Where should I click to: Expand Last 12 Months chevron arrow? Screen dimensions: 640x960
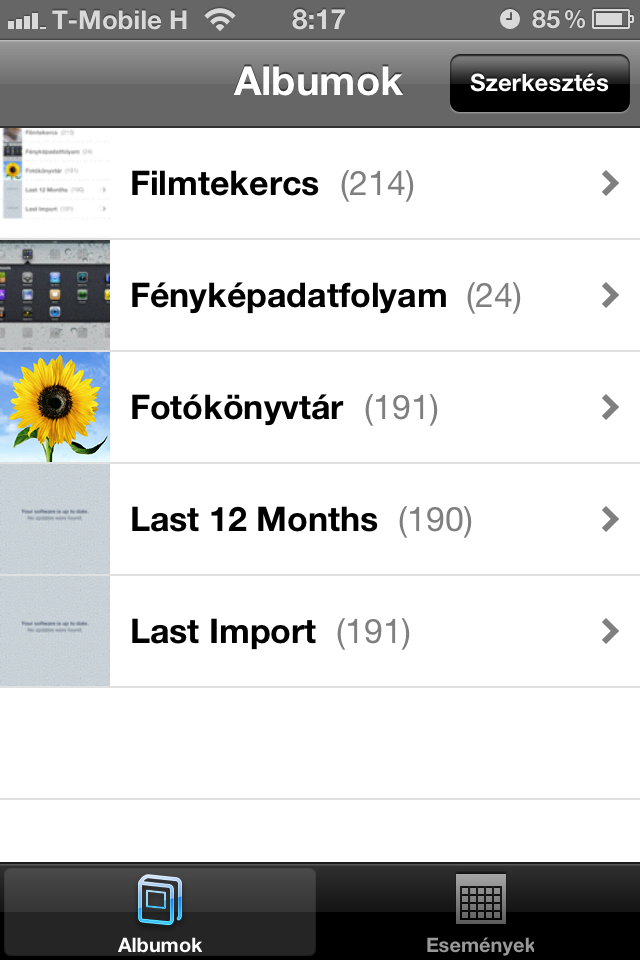(610, 519)
